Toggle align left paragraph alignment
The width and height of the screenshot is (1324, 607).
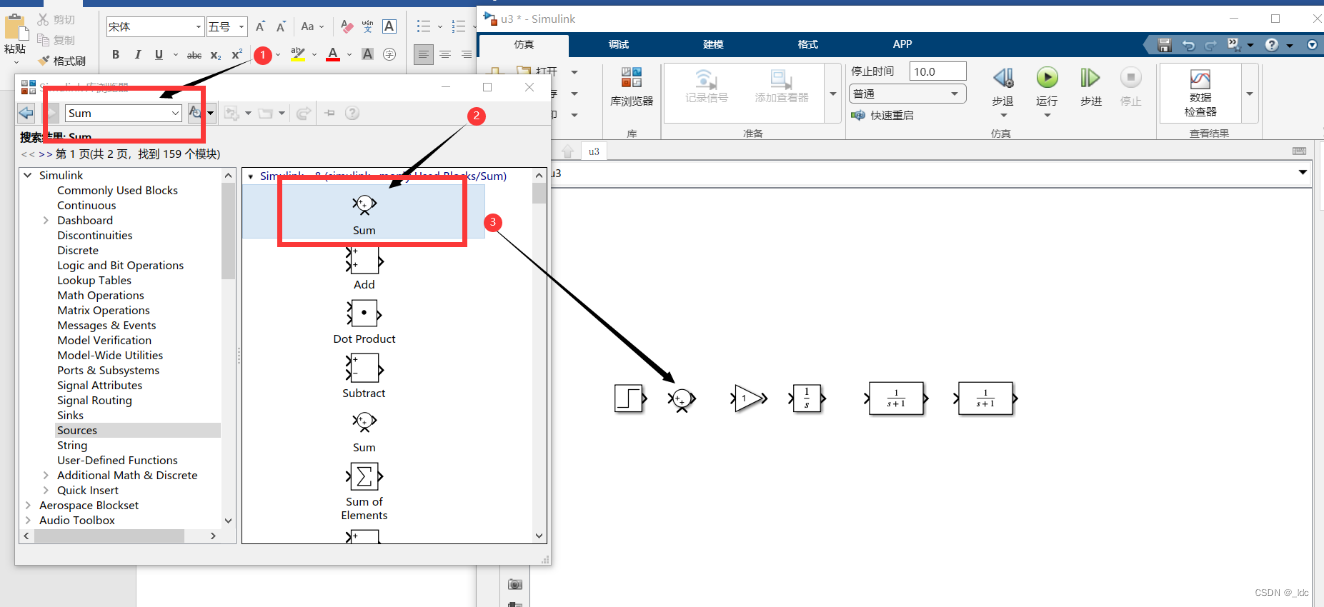424,55
